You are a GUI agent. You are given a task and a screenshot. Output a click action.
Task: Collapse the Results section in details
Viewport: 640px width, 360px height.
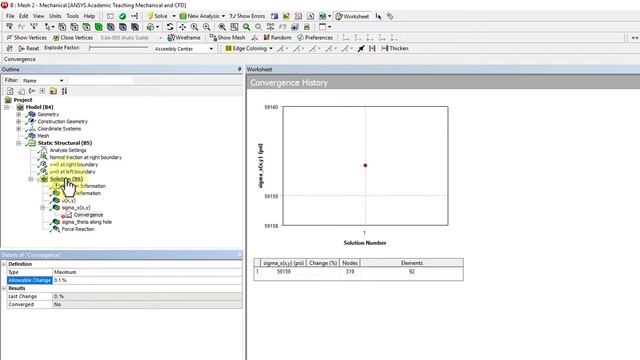click(x=4, y=288)
